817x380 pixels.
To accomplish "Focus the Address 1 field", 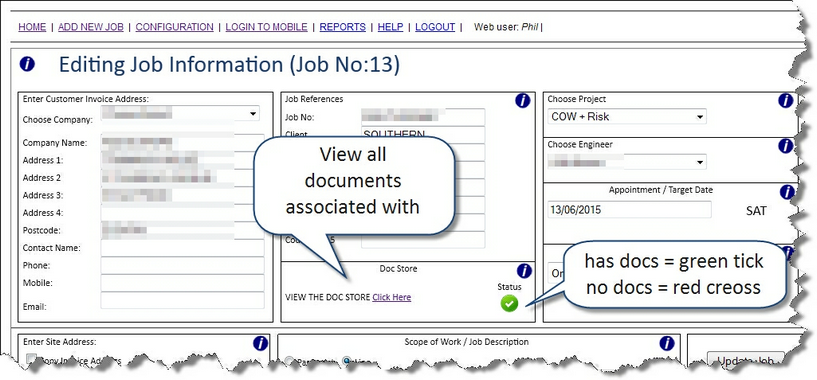I will click(182, 160).
